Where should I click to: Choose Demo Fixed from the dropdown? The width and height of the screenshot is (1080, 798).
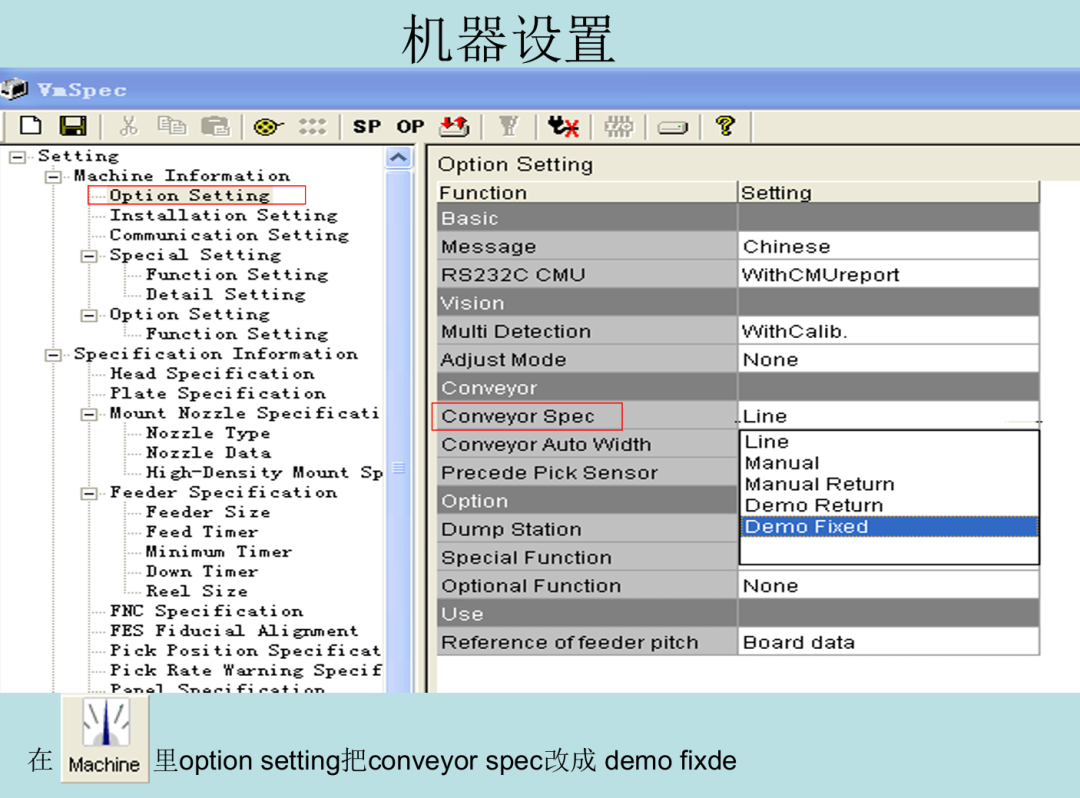[889, 527]
